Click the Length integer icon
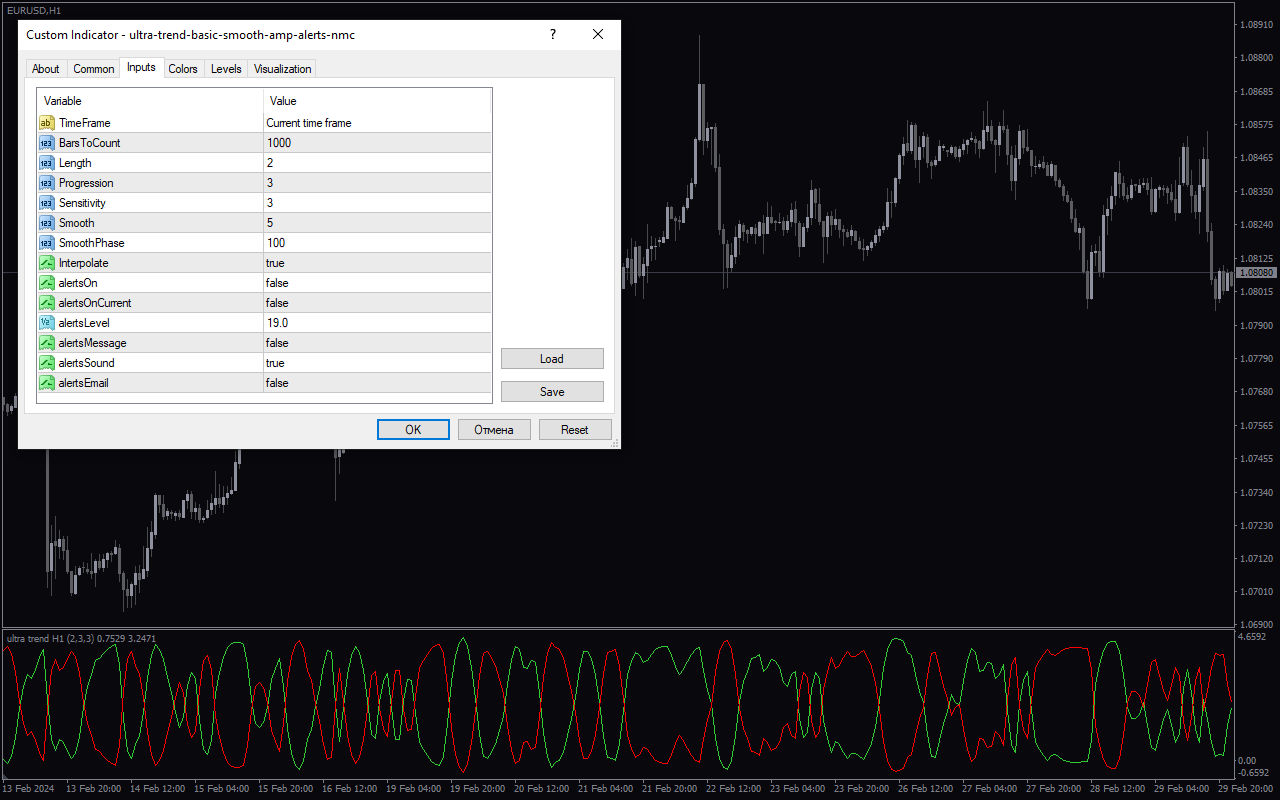The height and width of the screenshot is (800, 1280). (x=46, y=163)
